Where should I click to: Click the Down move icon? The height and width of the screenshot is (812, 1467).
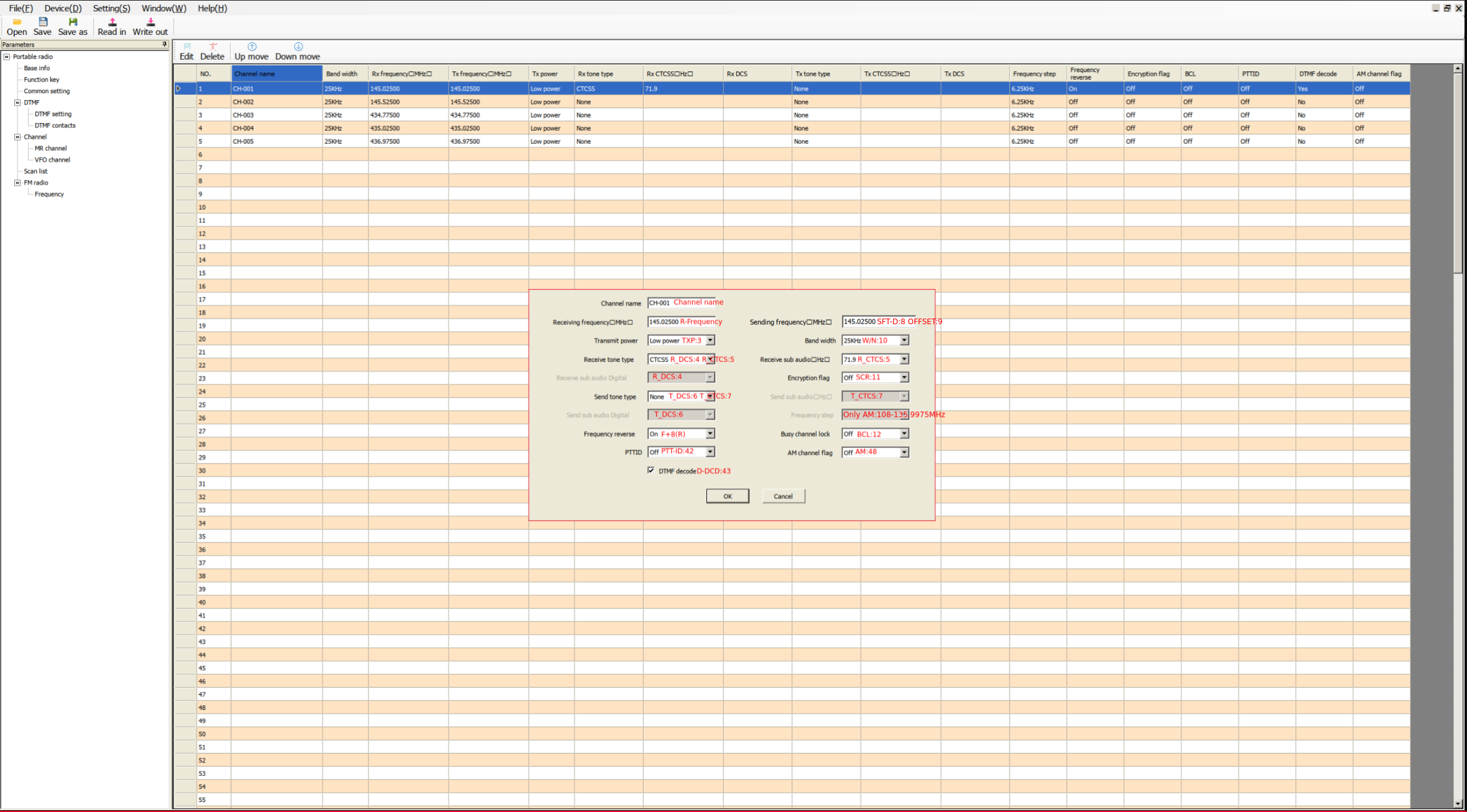coord(298,47)
